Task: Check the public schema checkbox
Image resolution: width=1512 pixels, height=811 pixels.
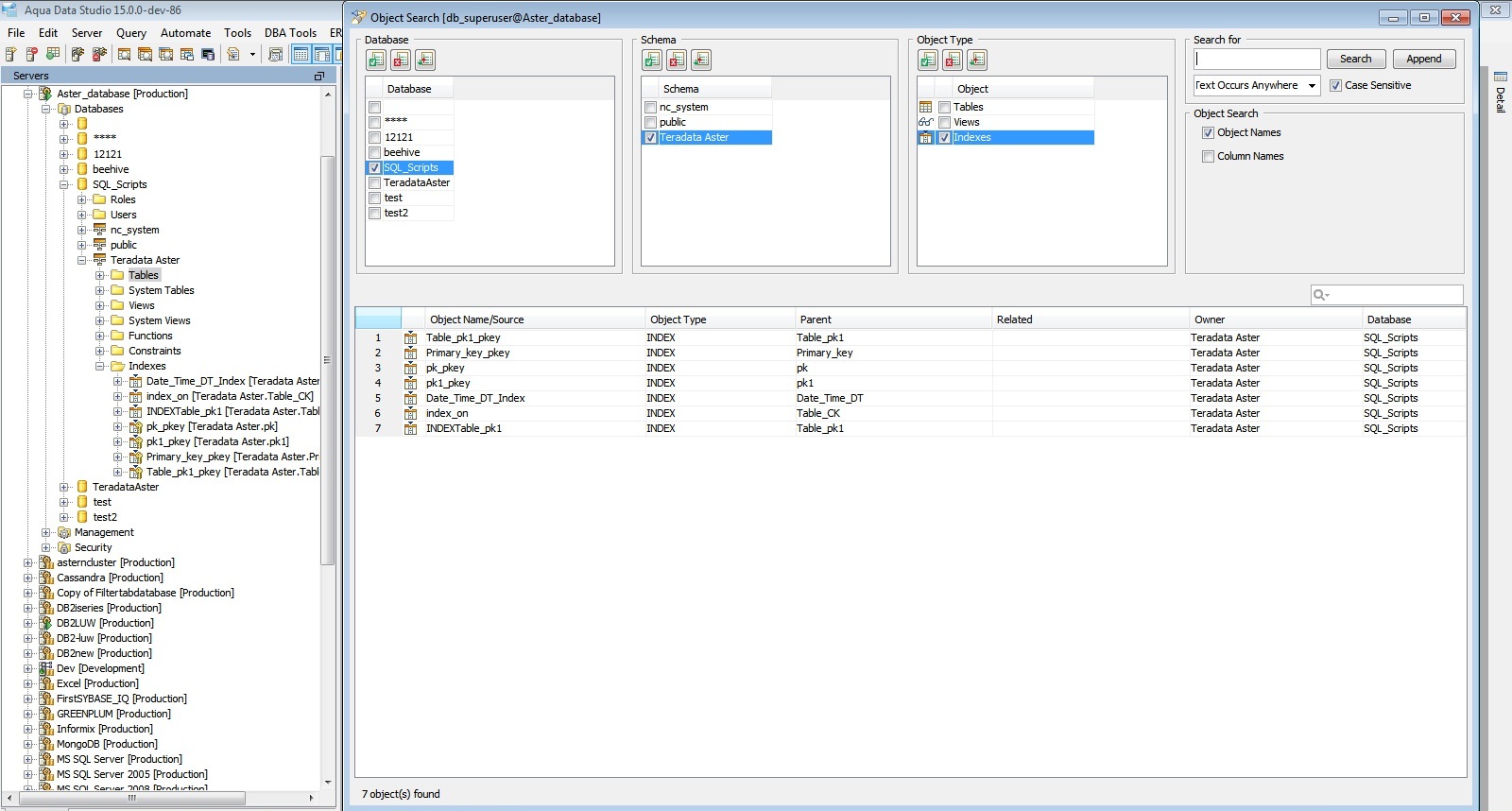Action: coord(650,122)
